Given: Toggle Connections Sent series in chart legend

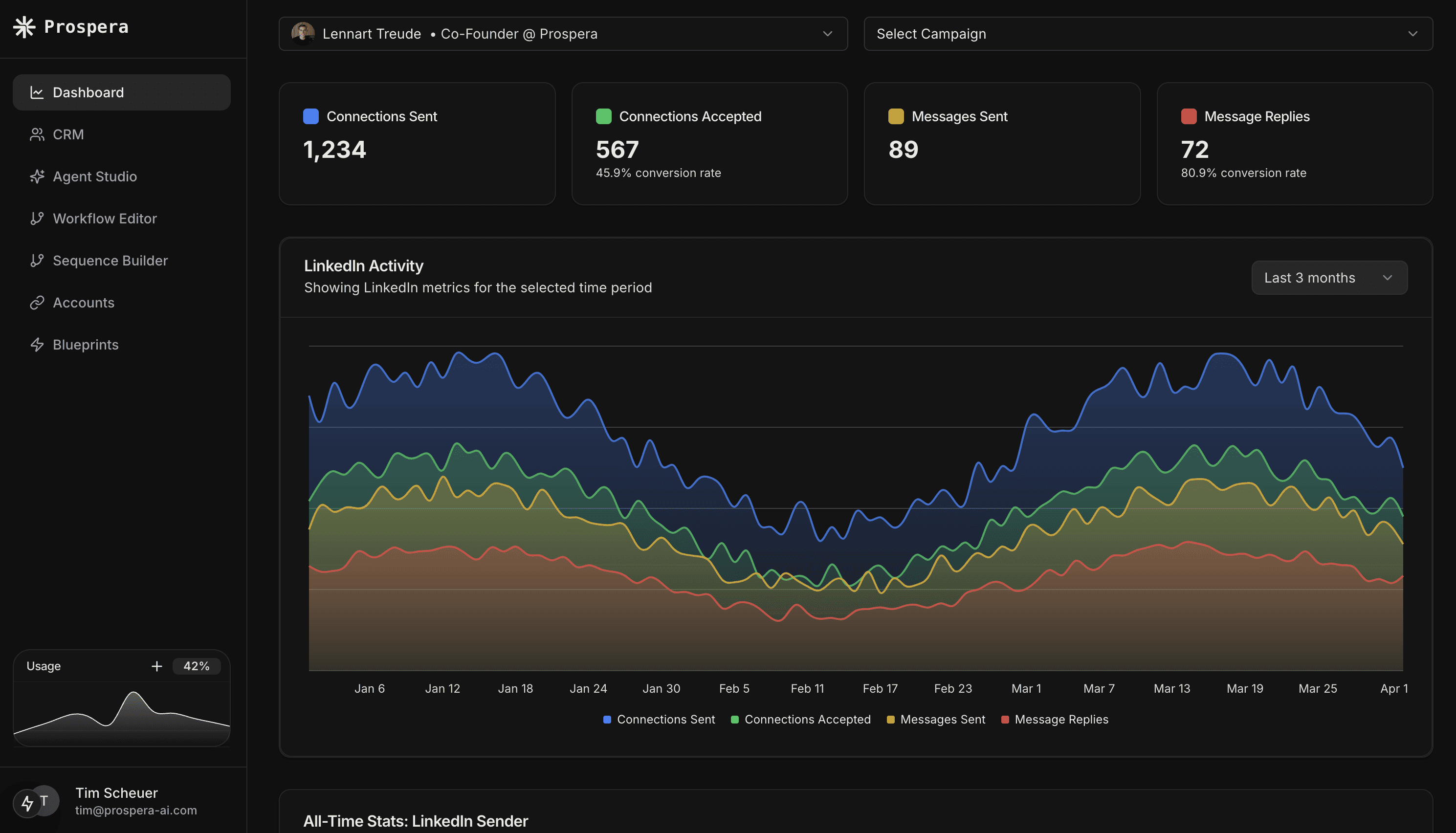Looking at the screenshot, I should point(659,719).
